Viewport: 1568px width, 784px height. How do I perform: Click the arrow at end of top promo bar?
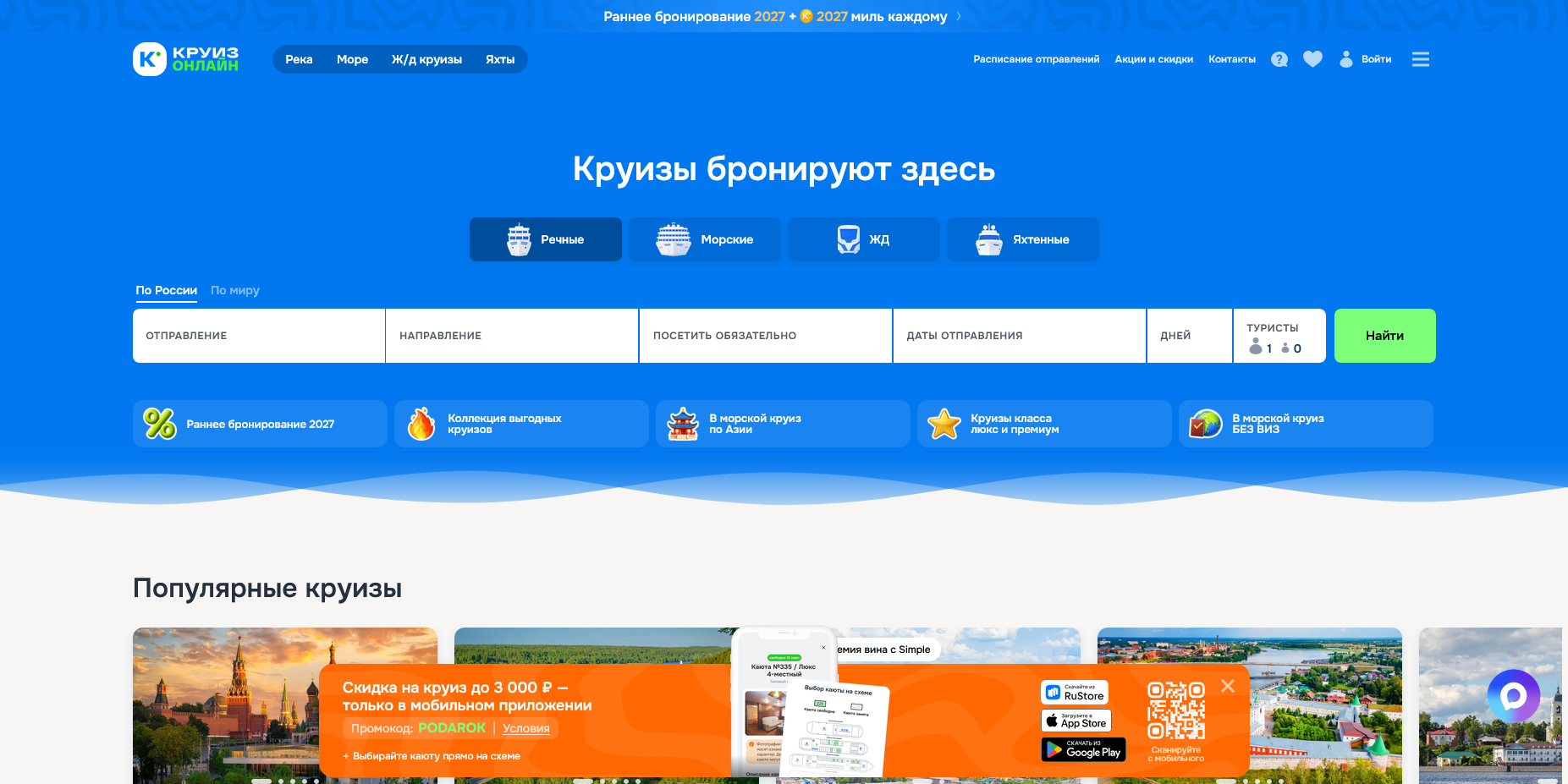[959, 16]
